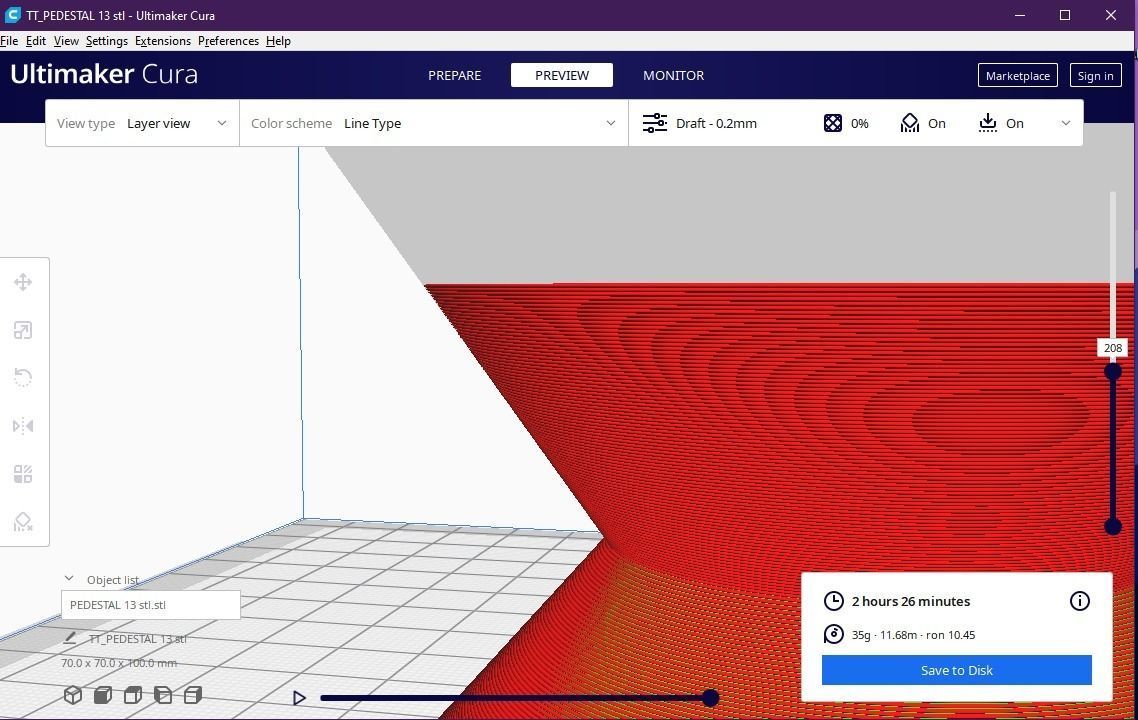Click the material spool usage icon
This screenshot has width=1138, height=720.
click(834, 634)
